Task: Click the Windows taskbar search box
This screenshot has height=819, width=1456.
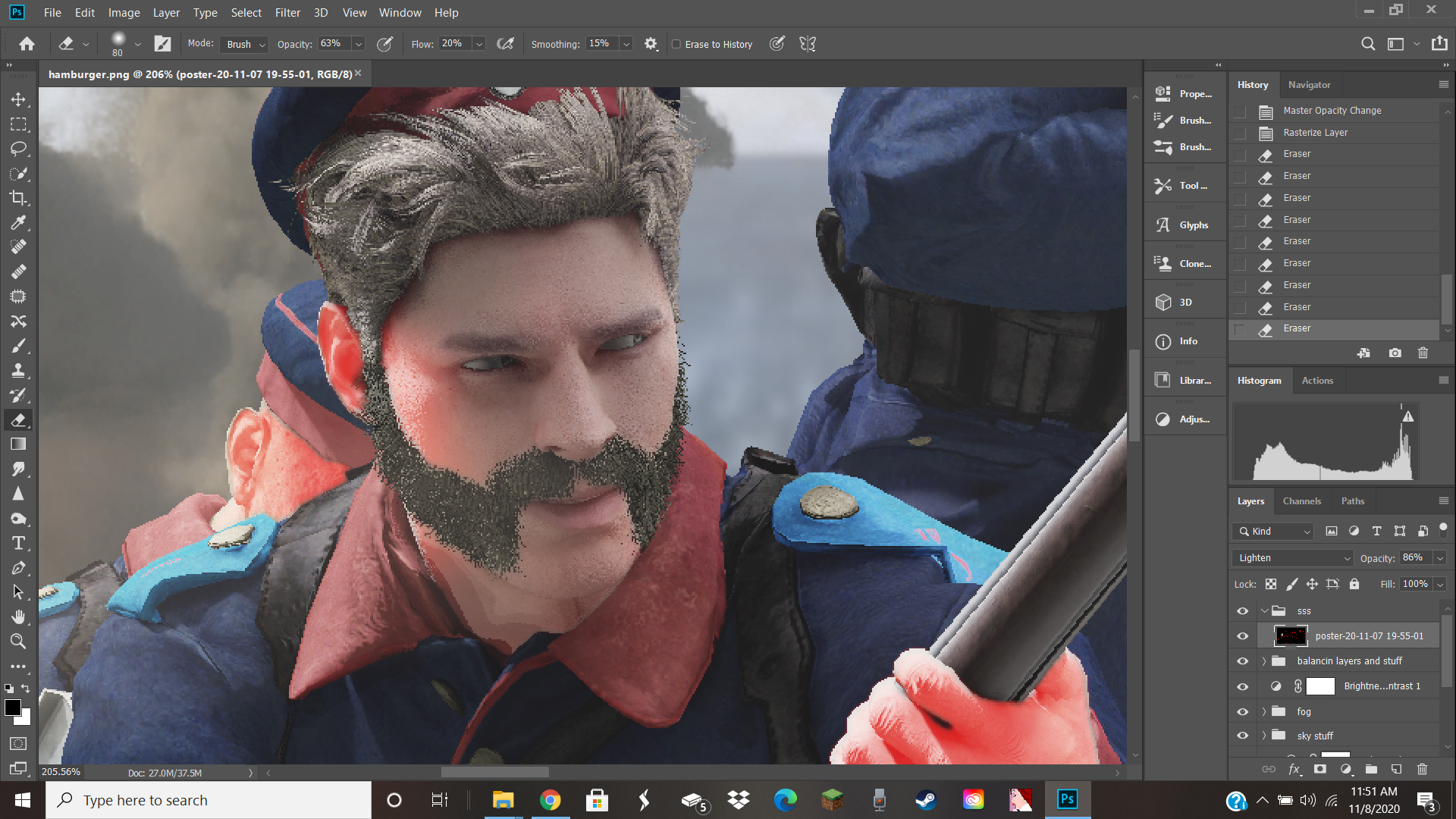Action: coord(209,800)
